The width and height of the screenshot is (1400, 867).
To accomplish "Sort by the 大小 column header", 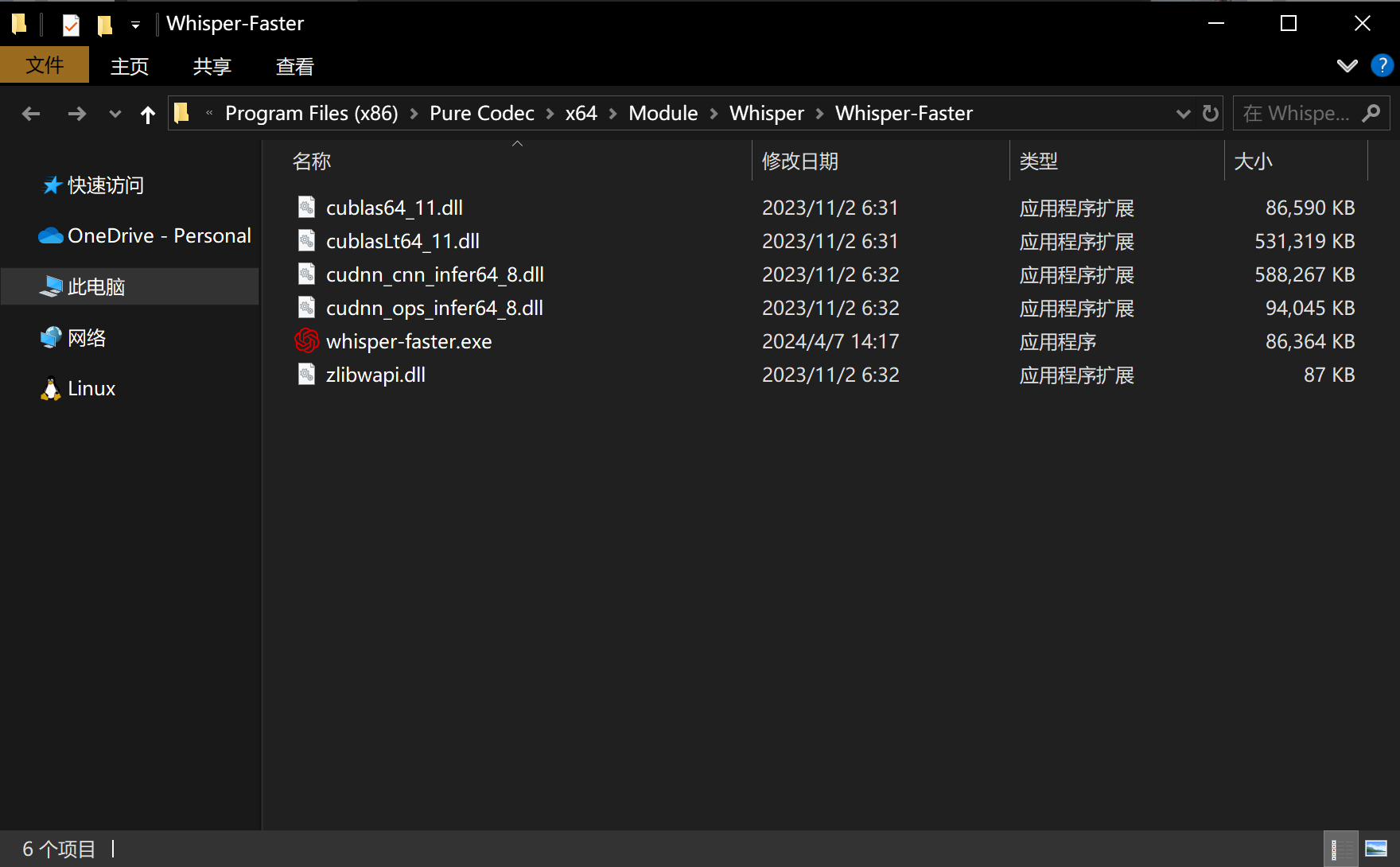I will (x=1254, y=161).
